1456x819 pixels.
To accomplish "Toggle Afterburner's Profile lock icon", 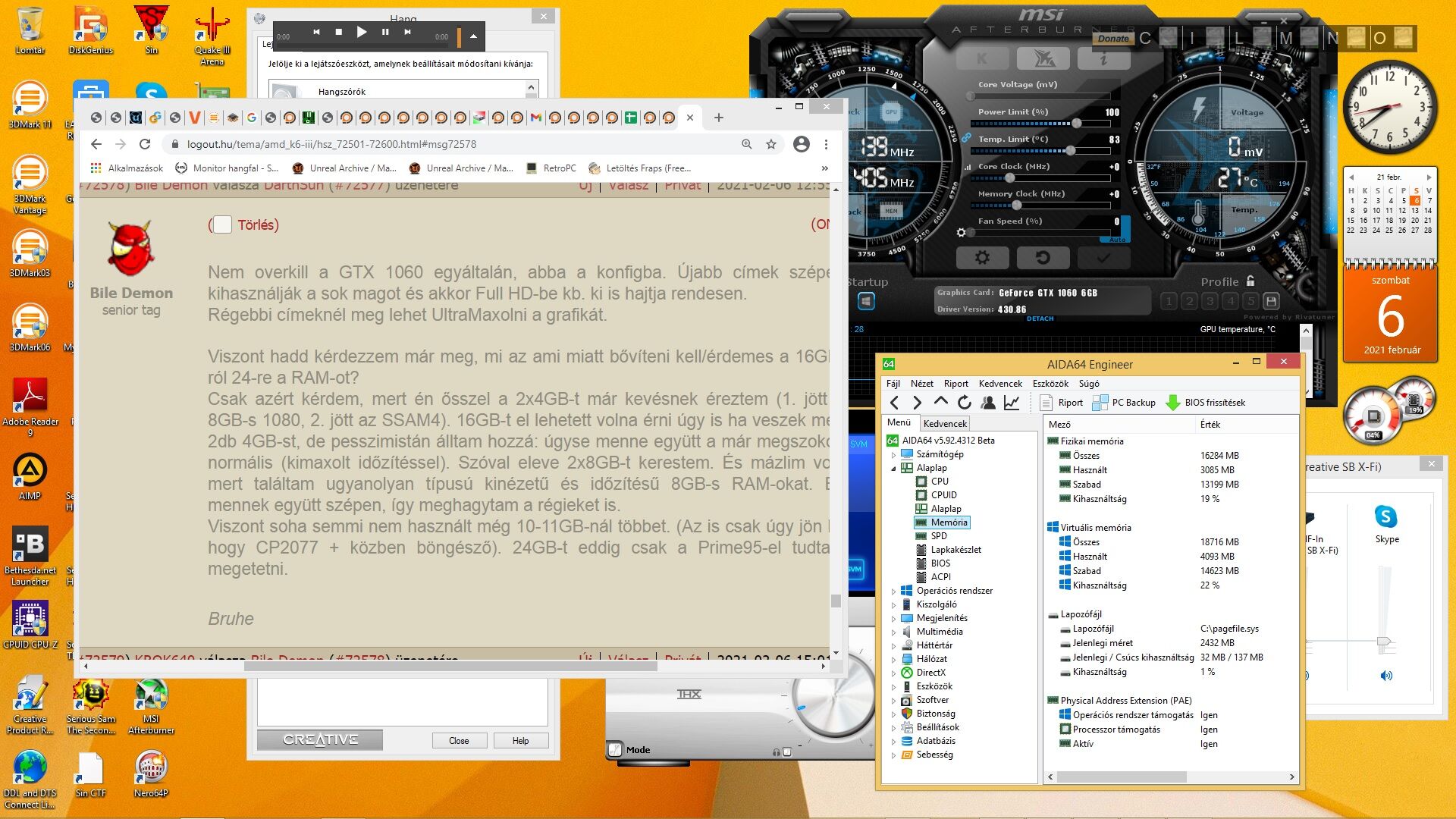I will point(1250,281).
